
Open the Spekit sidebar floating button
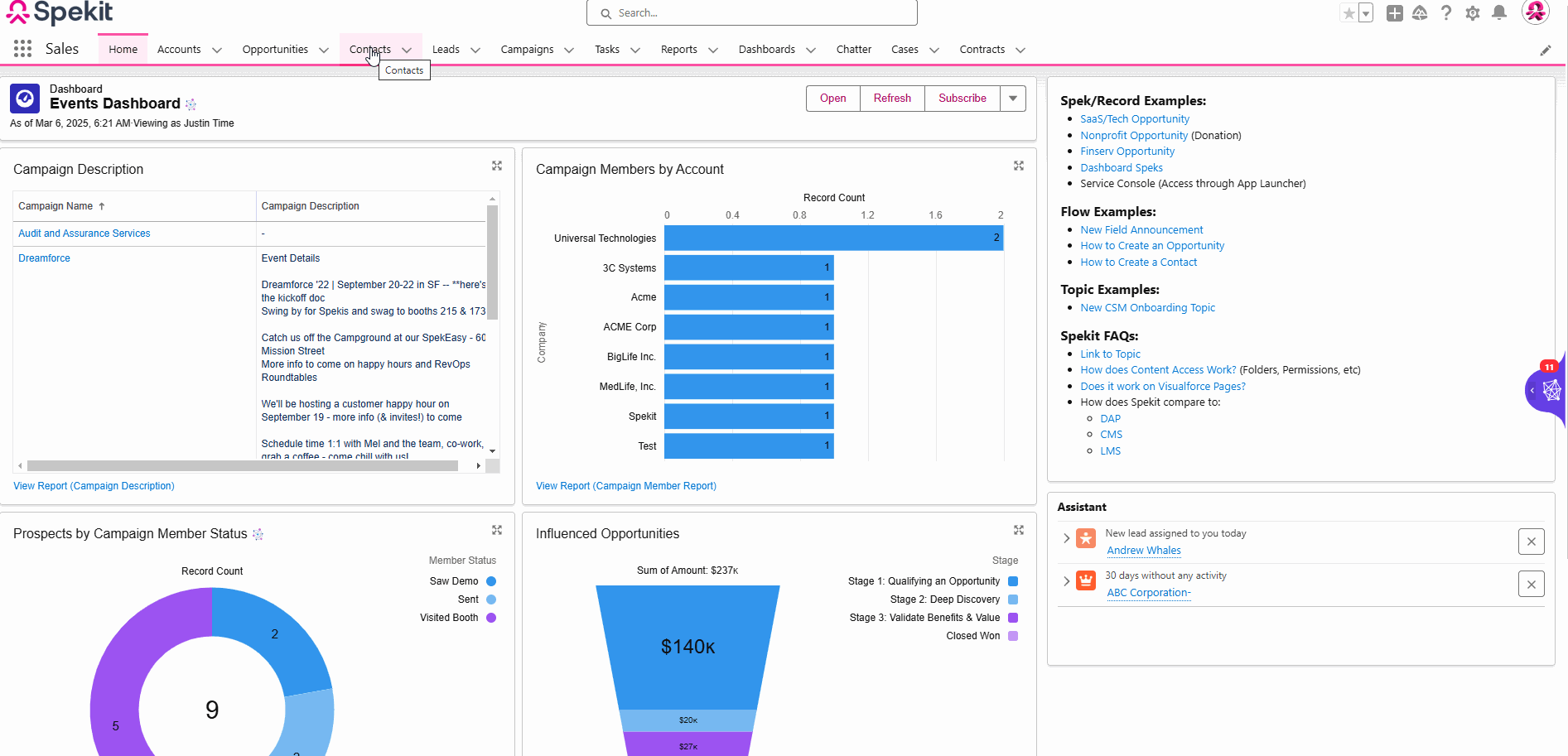1547,390
